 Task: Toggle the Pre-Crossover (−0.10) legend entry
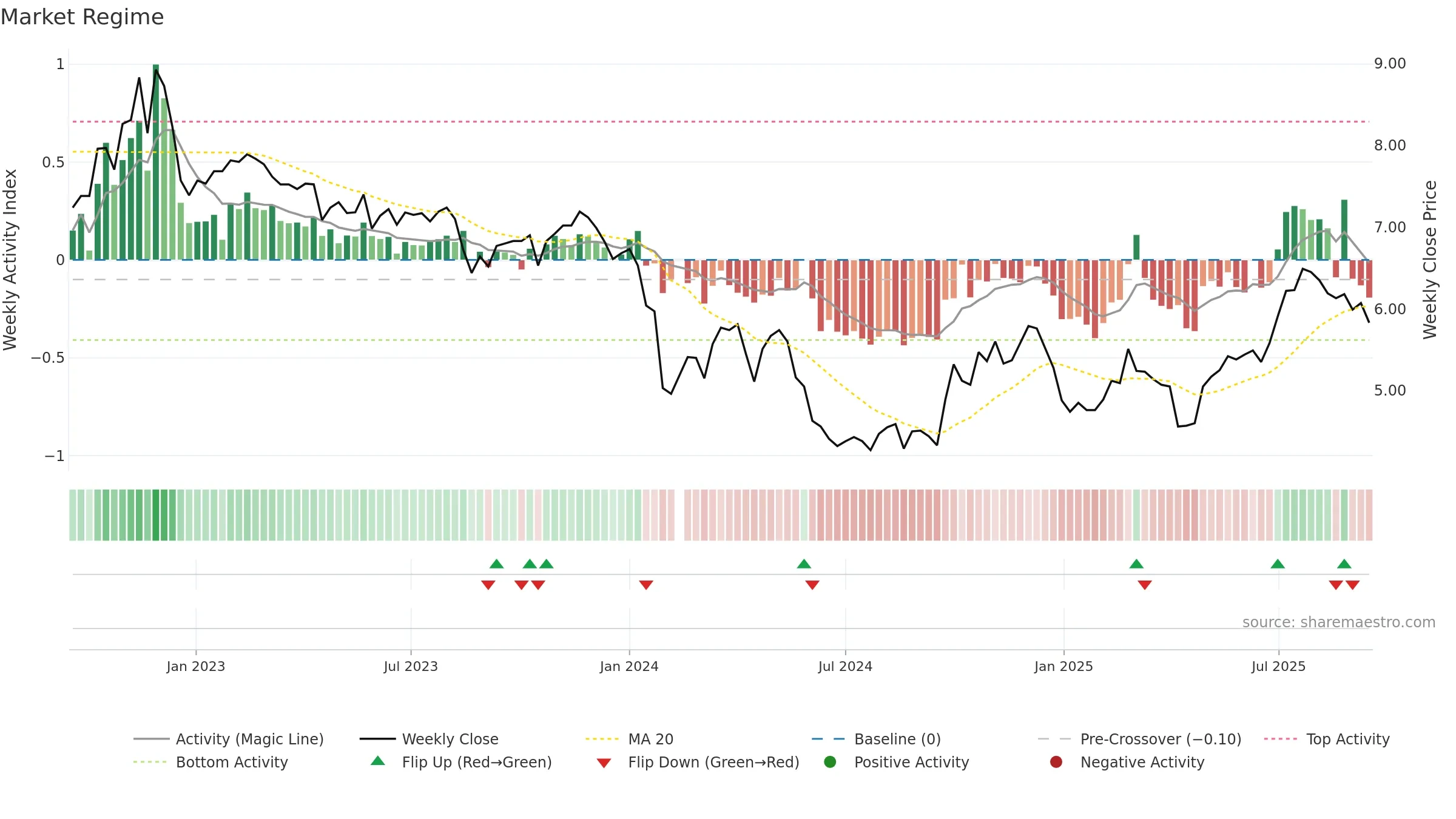(x=1139, y=739)
